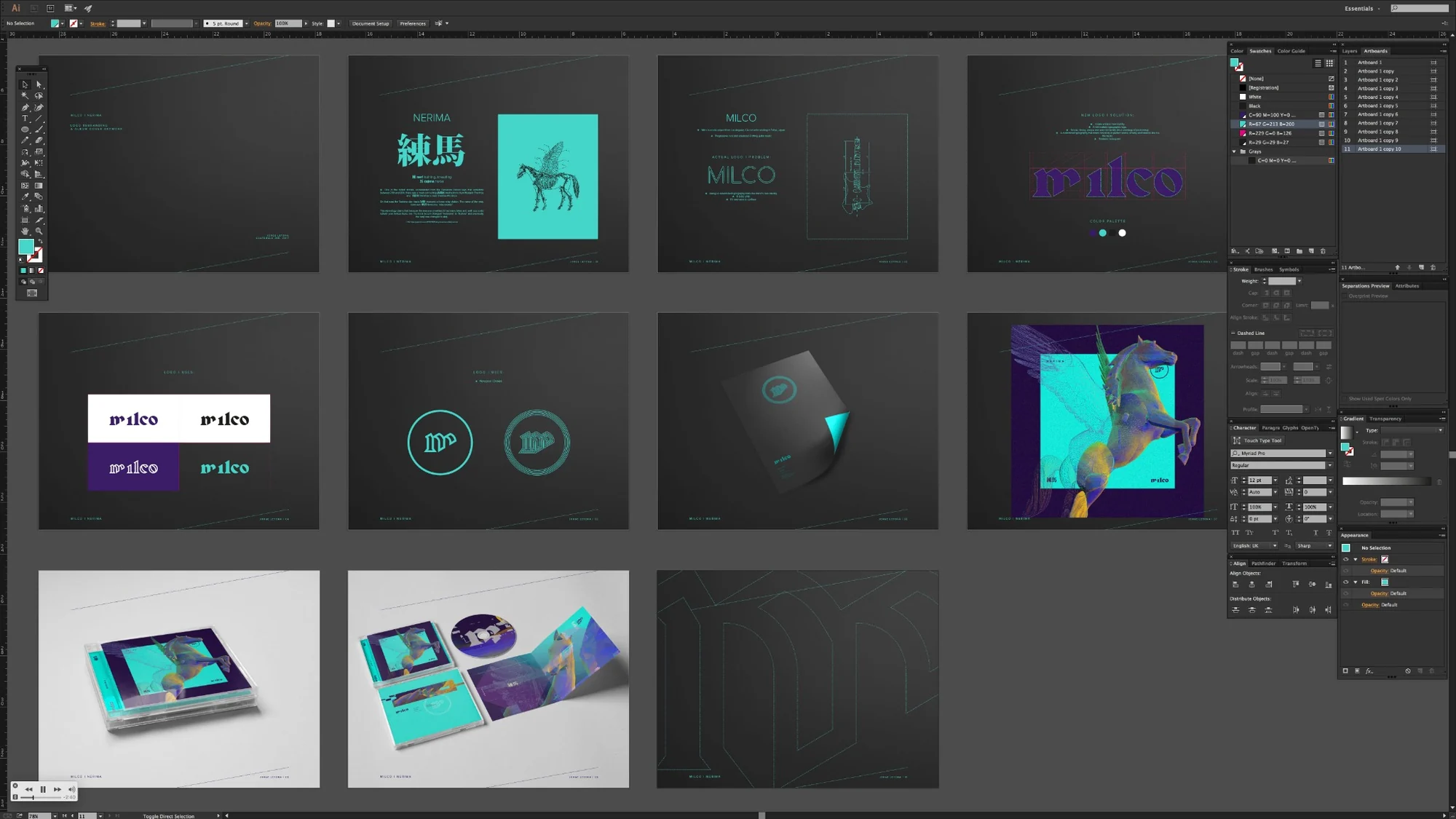Open the Sharp anti-aliasing dropdown
The height and width of the screenshot is (819, 1456).
pos(1314,545)
